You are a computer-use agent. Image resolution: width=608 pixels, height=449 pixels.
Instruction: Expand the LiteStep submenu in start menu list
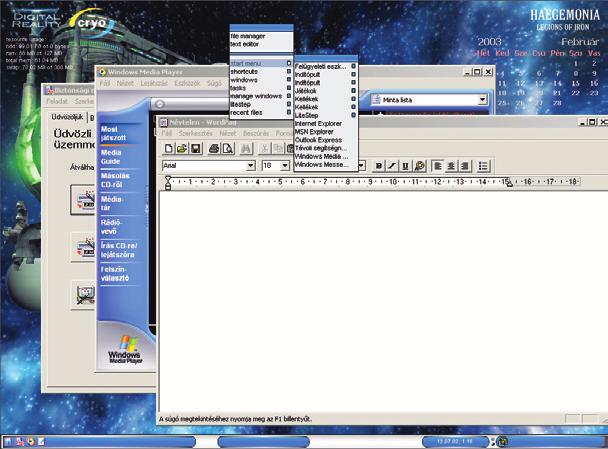tap(325, 115)
